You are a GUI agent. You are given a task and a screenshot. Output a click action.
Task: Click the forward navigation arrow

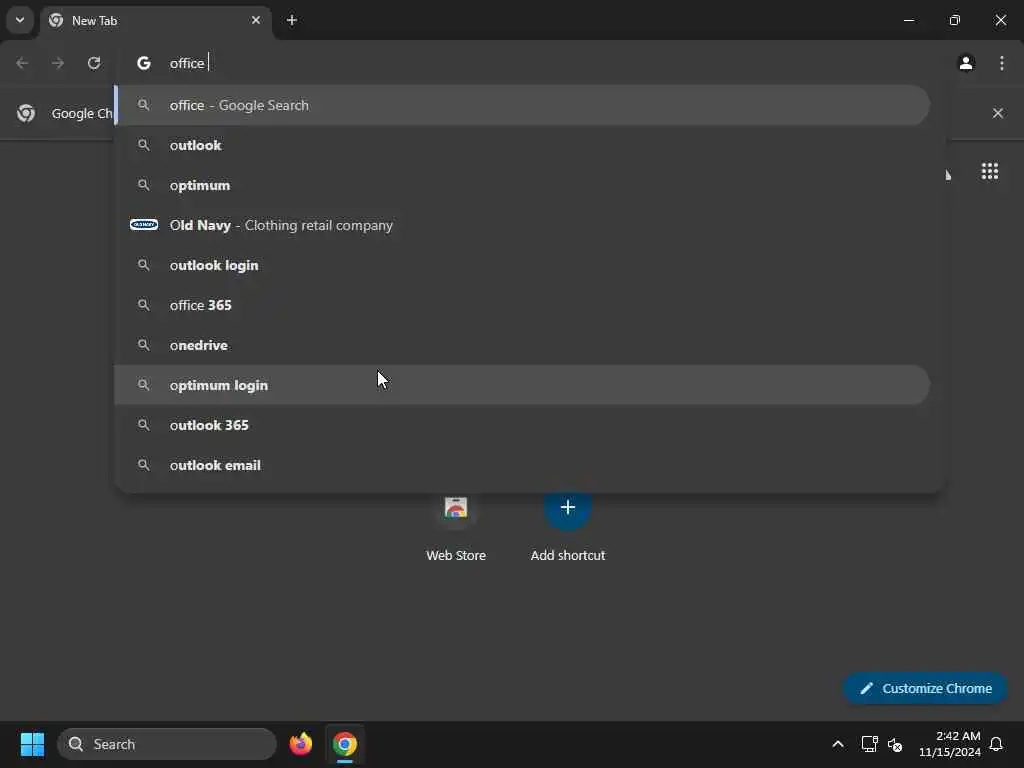point(58,63)
